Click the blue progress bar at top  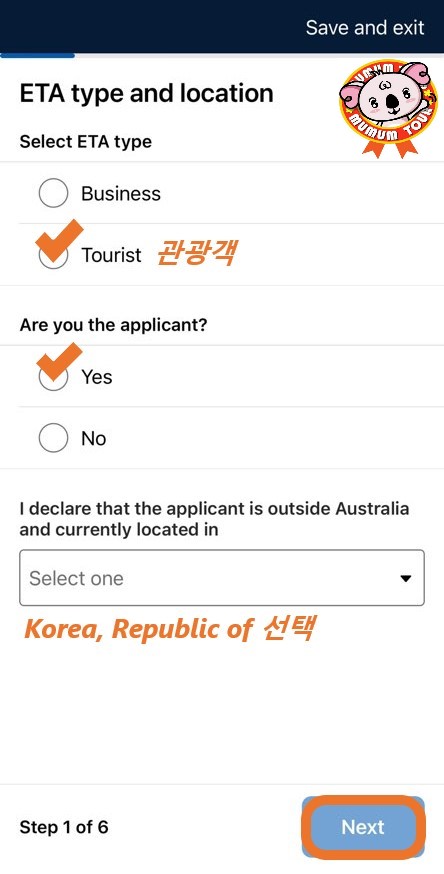[37, 55]
